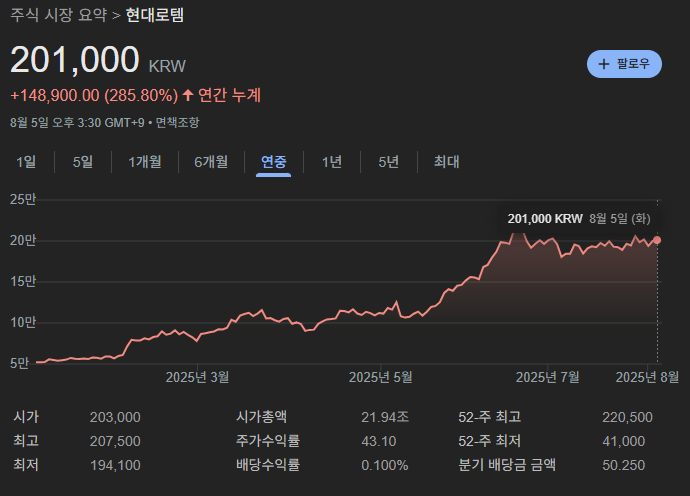690x496 pixels.
Task: Click the KRW currency label
Action: pos(167,66)
